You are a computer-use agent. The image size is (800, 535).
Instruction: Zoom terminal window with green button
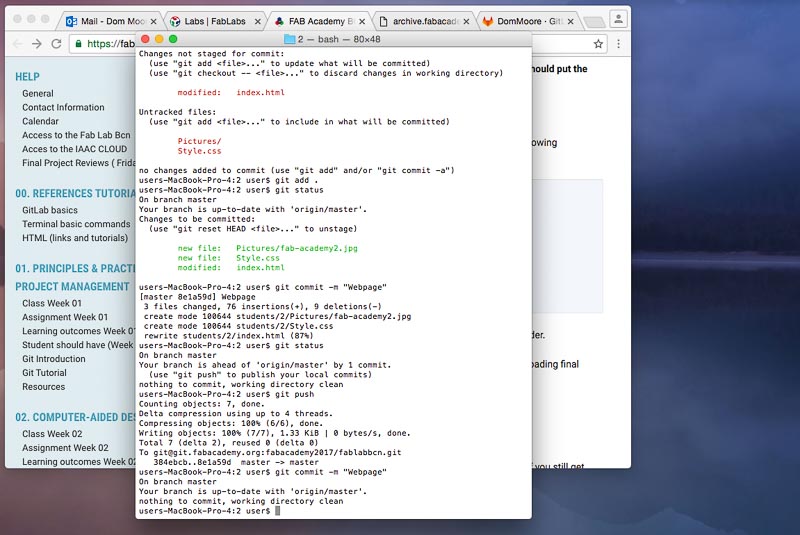173,39
